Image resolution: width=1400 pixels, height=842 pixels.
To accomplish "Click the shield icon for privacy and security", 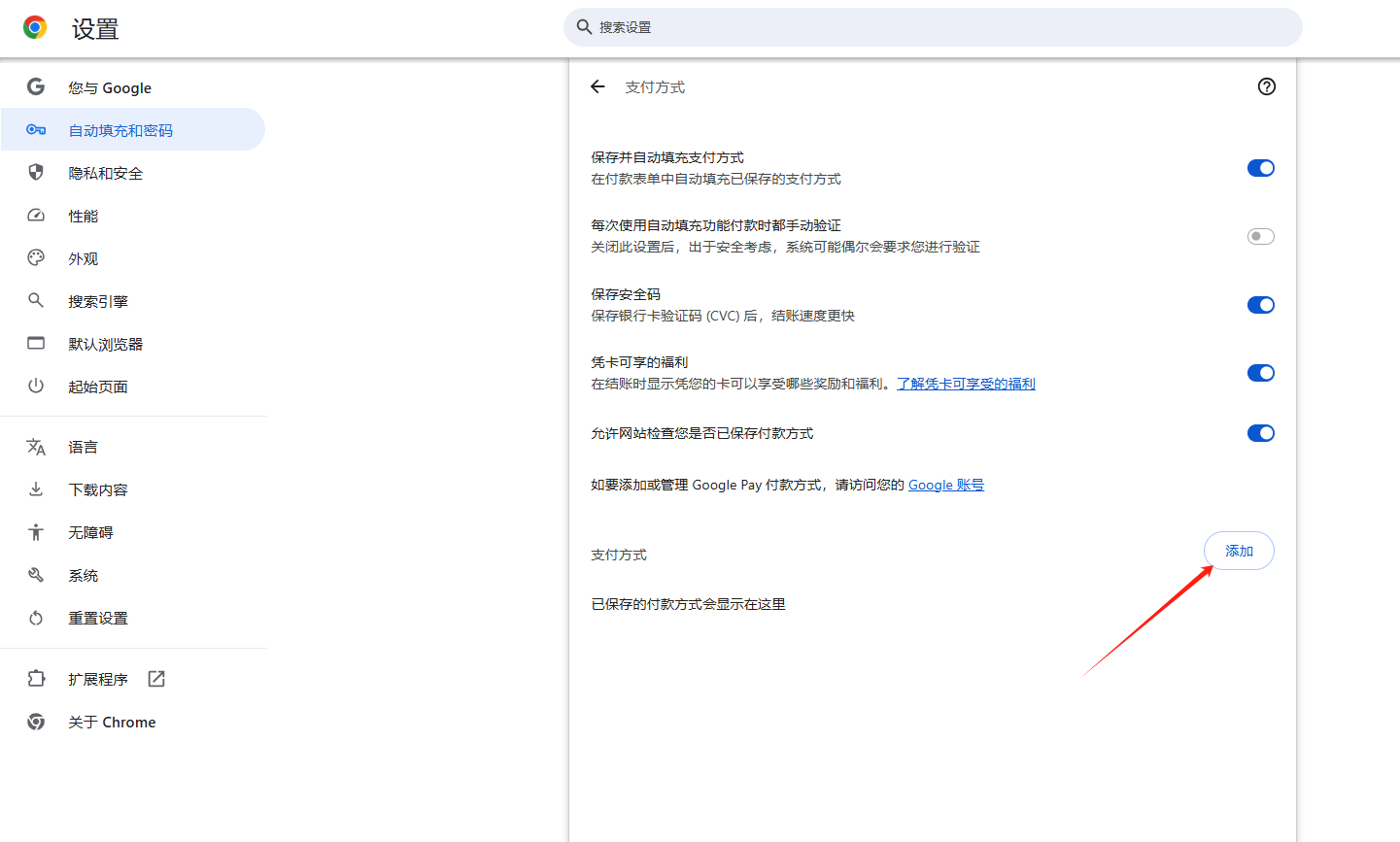I will click(36, 172).
